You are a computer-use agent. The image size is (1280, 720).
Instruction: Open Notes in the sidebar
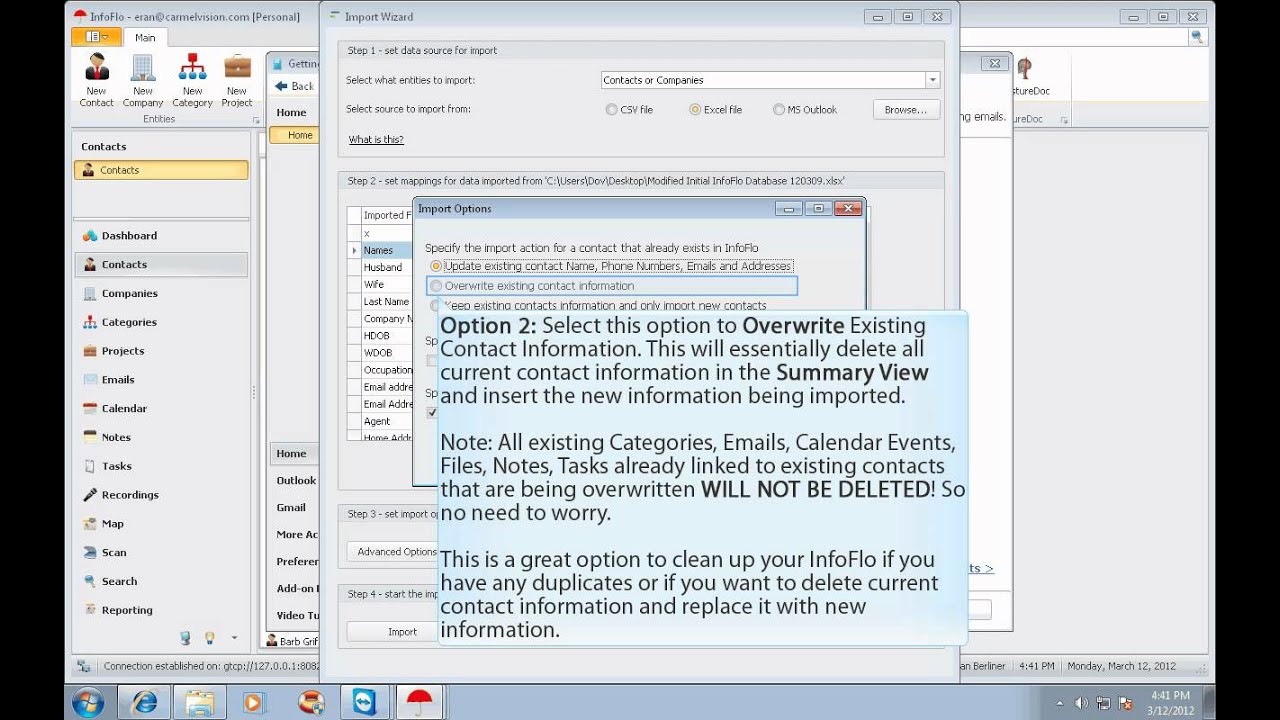pyautogui.click(x=116, y=437)
